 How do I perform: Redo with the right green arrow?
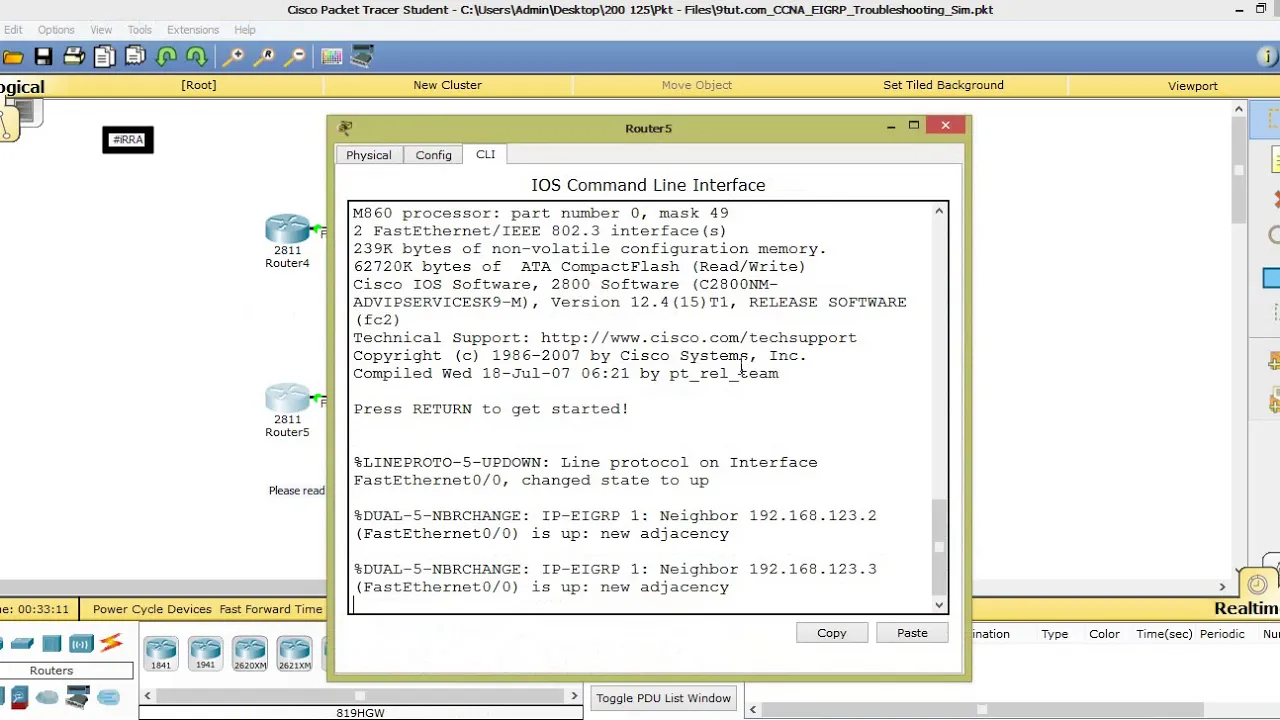click(196, 57)
